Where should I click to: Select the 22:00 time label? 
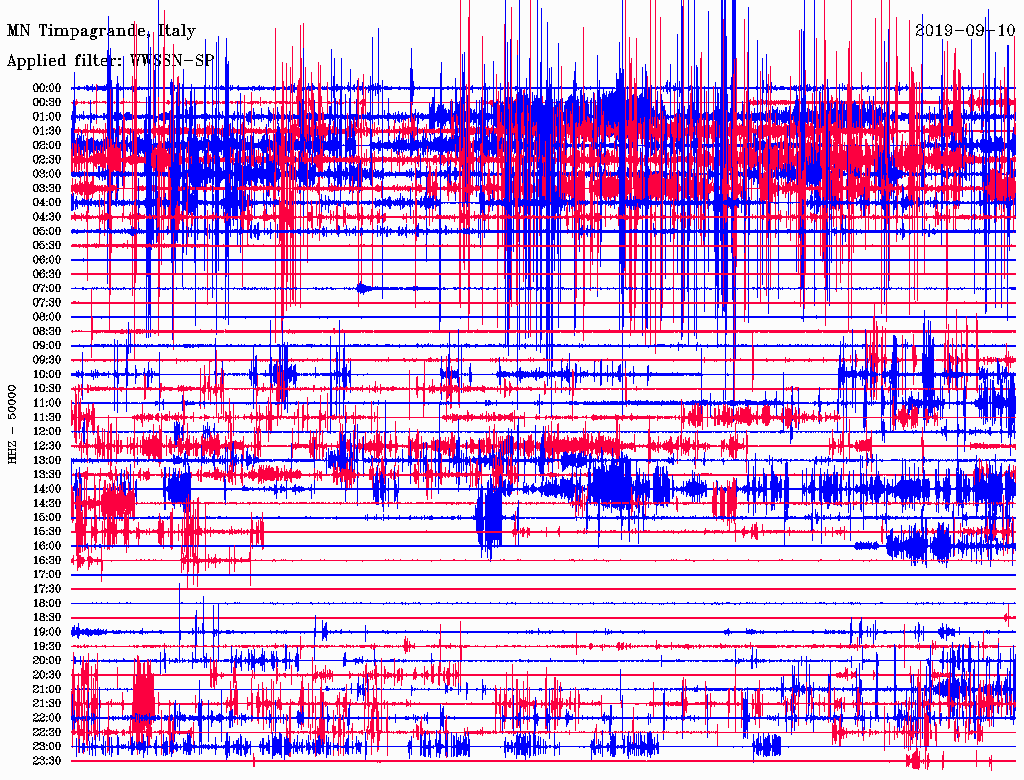(47, 718)
